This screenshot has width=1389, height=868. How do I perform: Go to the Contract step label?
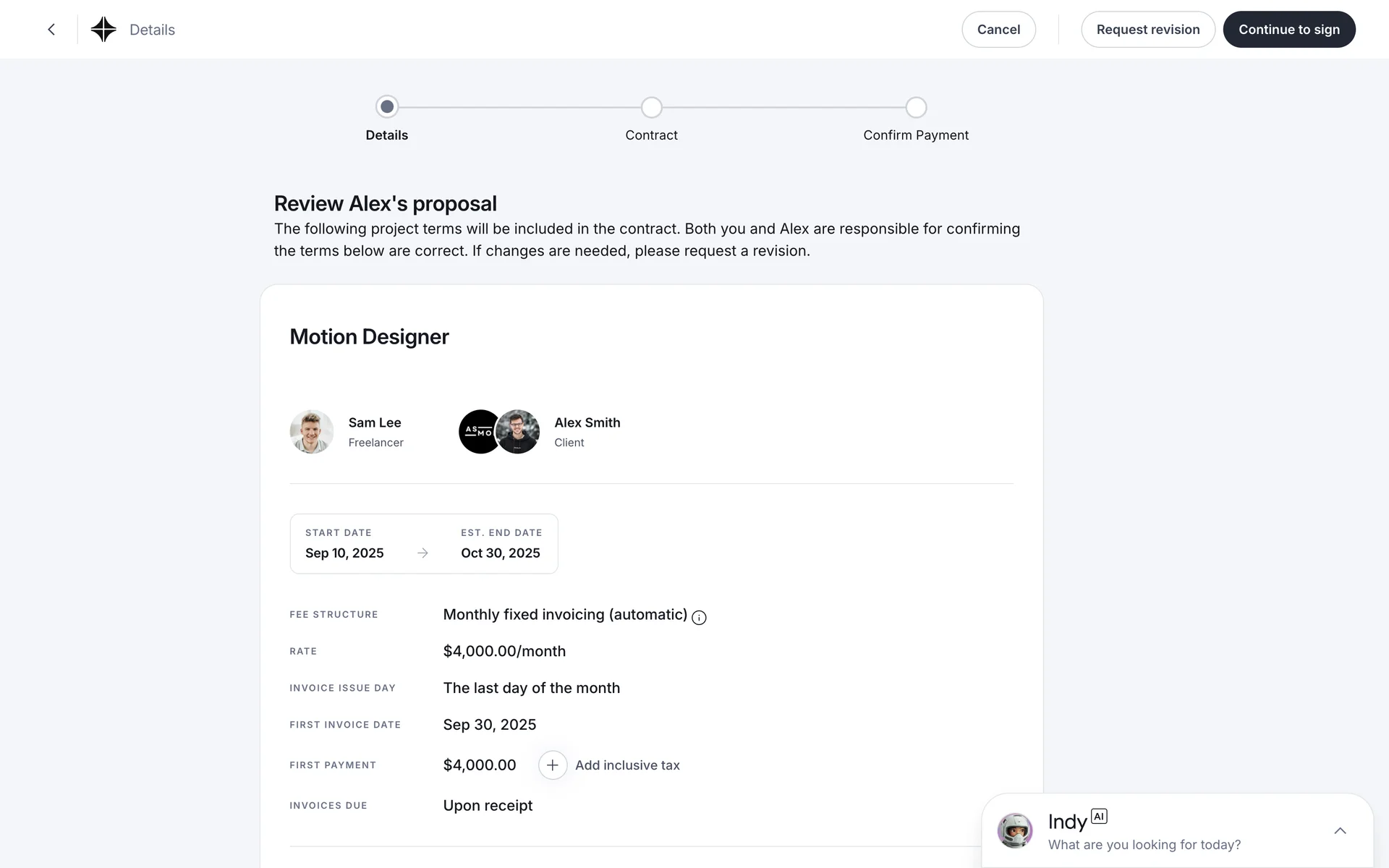651,135
